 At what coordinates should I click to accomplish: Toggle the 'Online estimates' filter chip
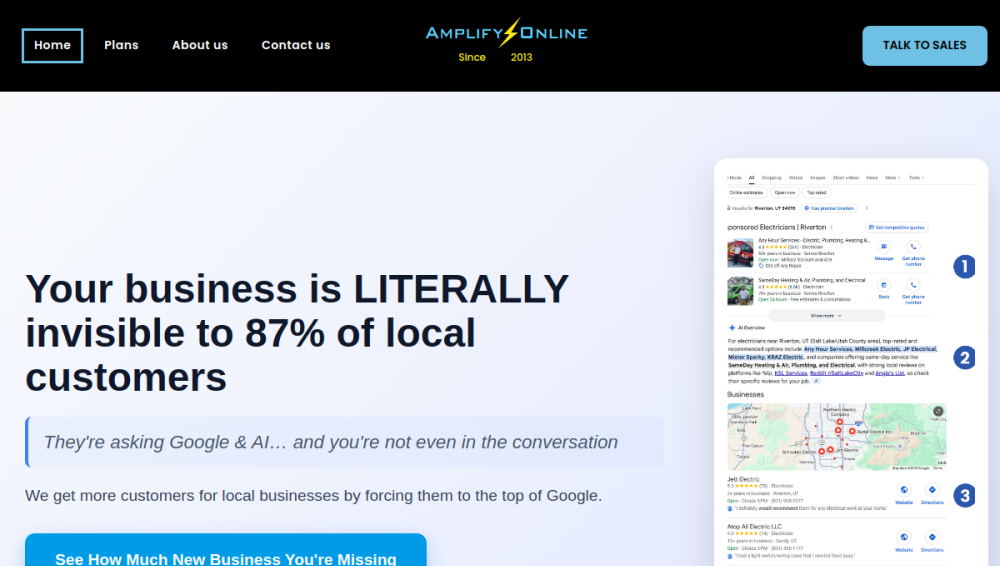tap(746, 193)
